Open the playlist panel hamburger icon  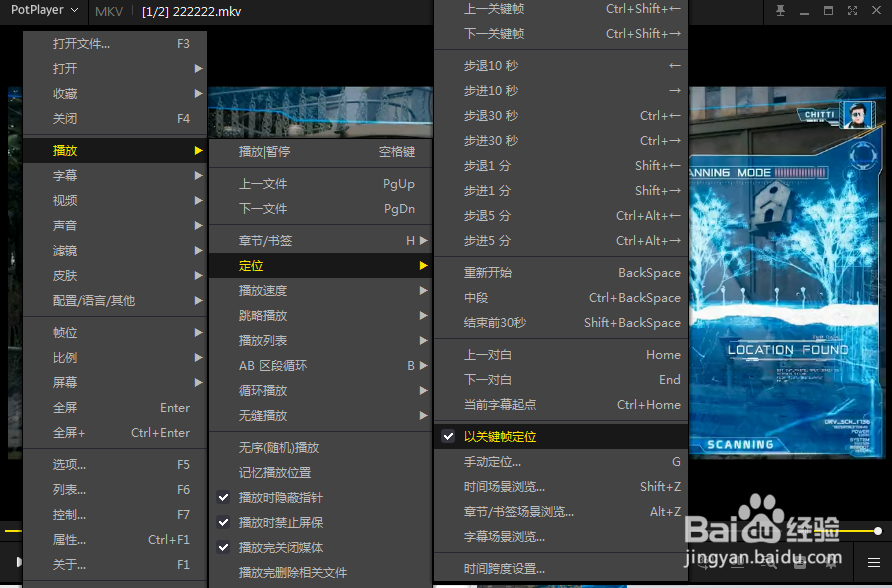874,563
